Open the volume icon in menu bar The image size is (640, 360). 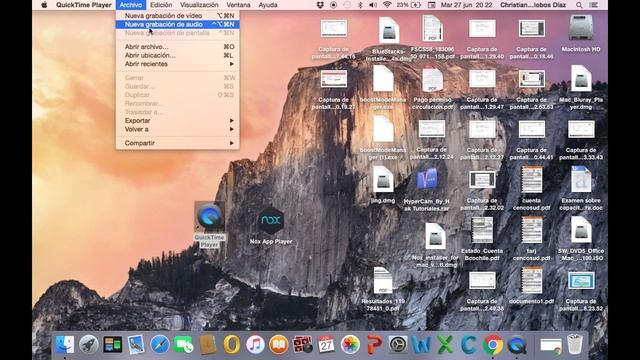pos(373,5)
